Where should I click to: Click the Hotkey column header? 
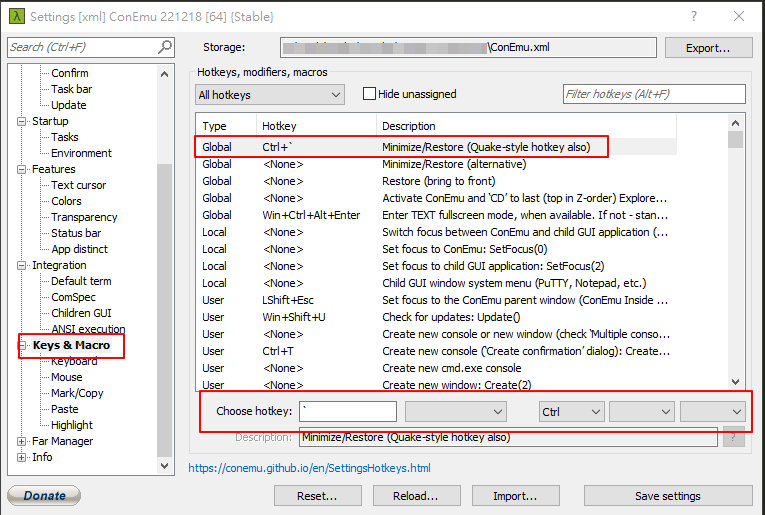(x=316, y=126)
